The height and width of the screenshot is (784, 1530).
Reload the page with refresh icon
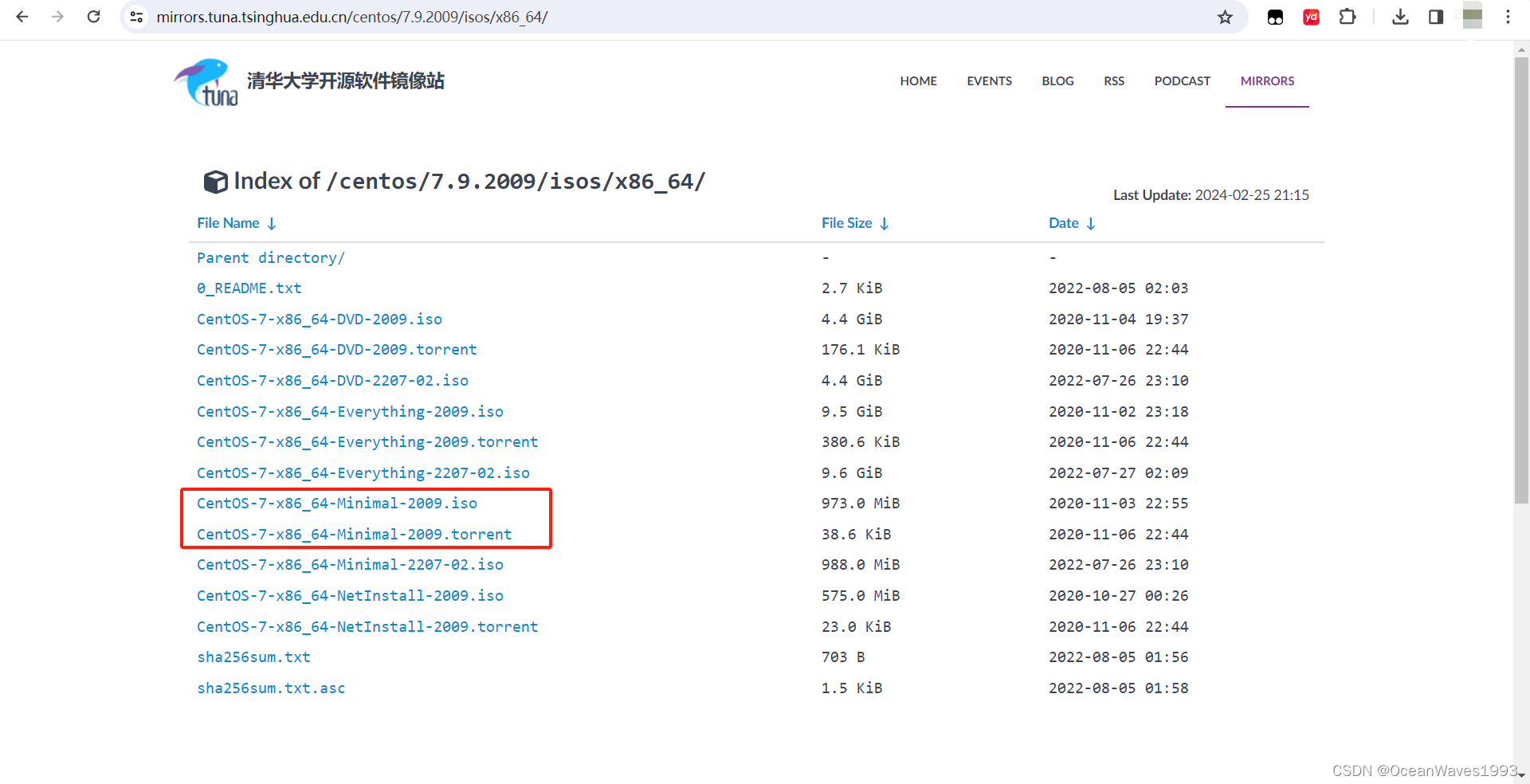point(93,17)
